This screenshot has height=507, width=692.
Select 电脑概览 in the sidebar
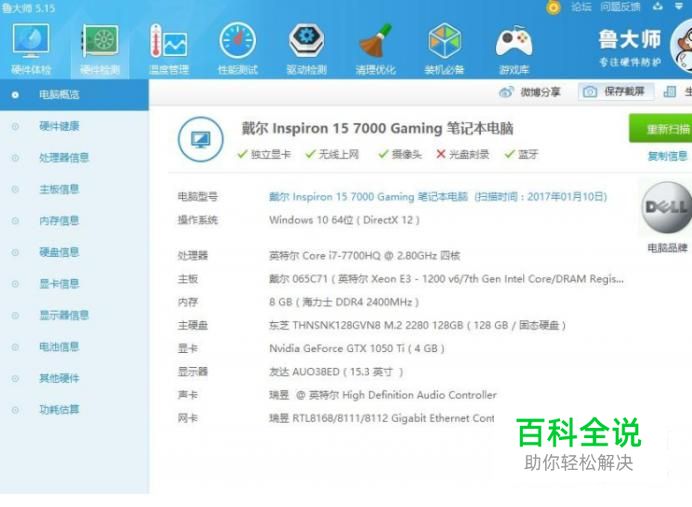tap(74, 94)
